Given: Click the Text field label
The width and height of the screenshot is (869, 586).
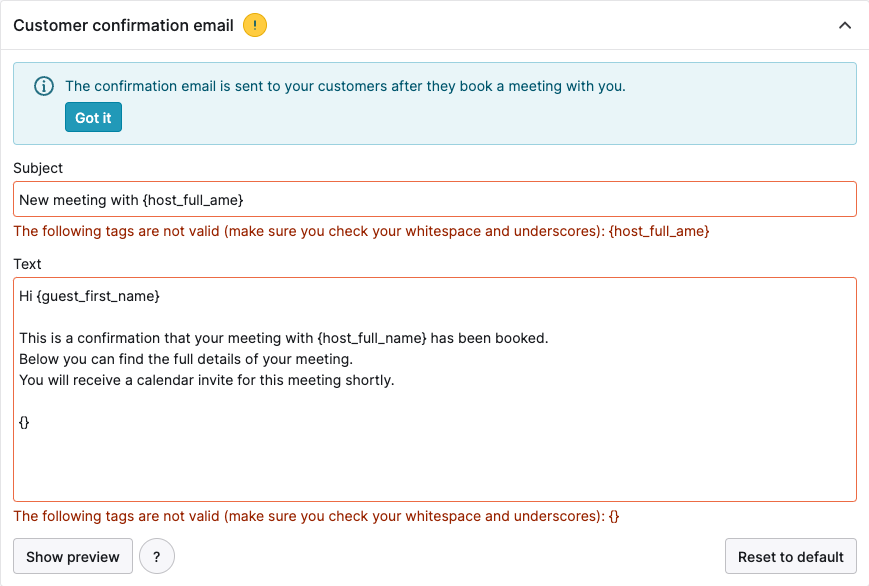Looking at the screenshot, I should (27, 264).
